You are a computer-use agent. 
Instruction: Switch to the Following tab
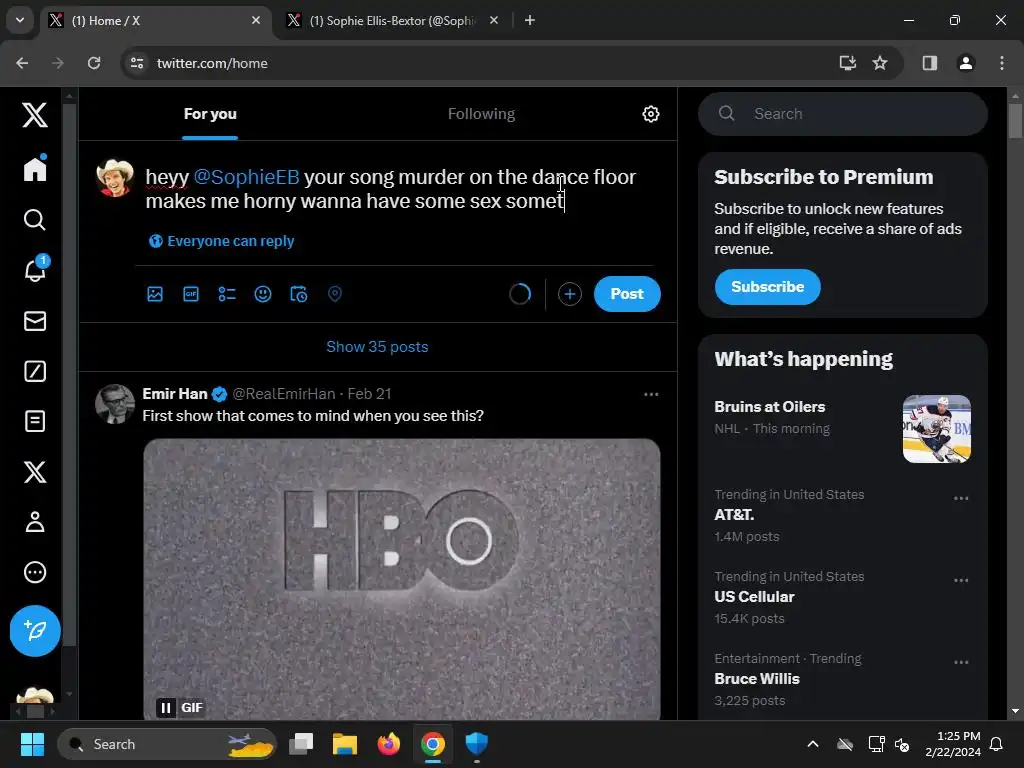[x=481, y=114]
